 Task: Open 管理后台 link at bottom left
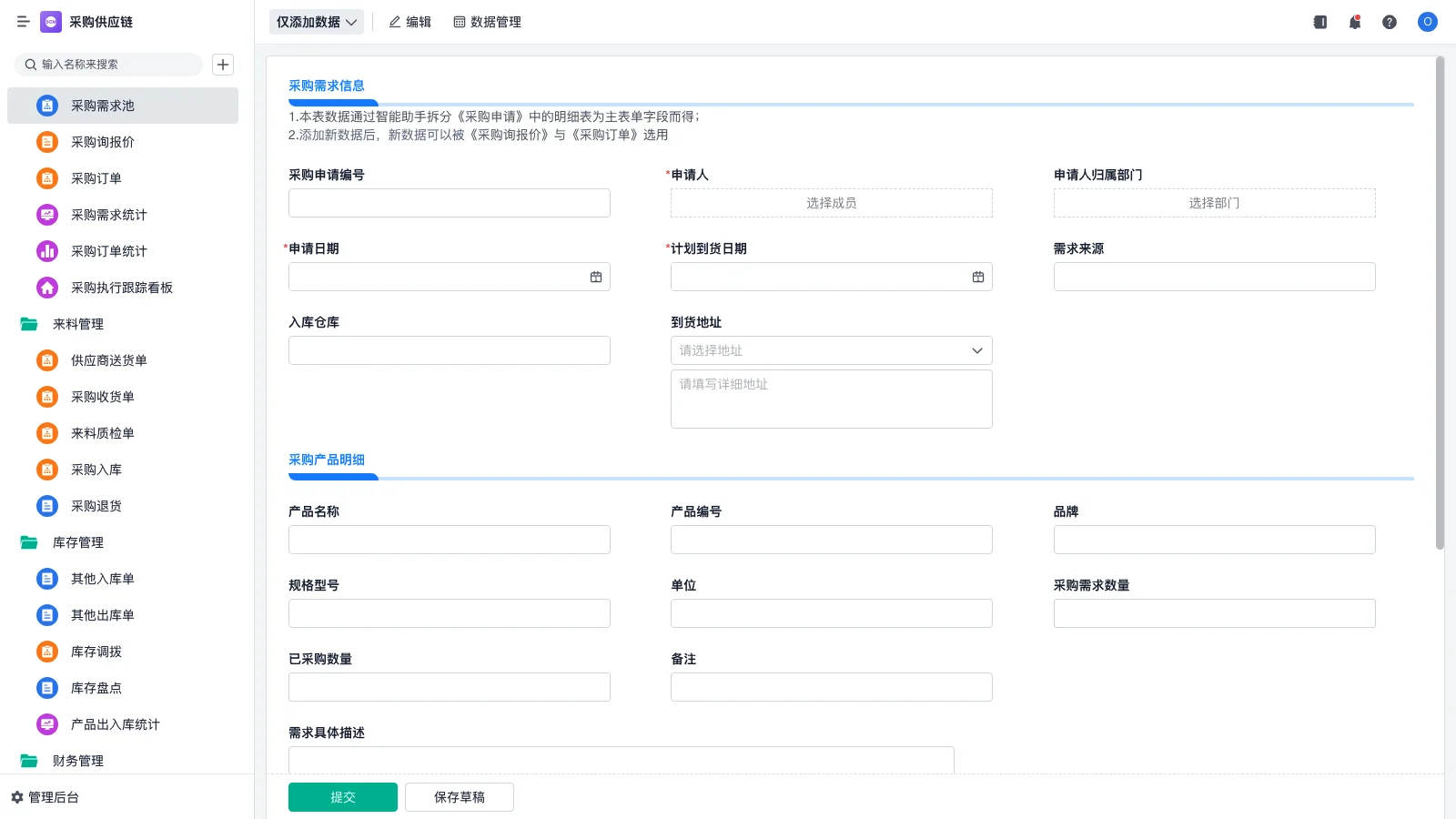click(x=45, y=797)
